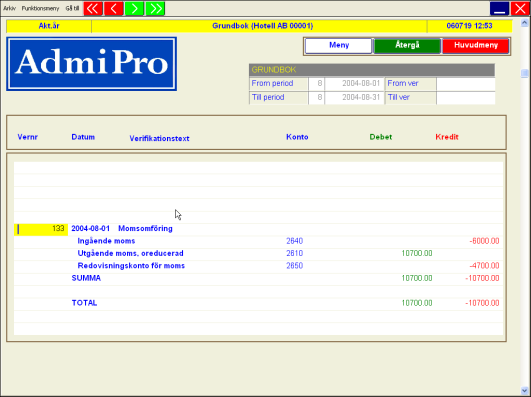Image resolution: width=531 pixels, height=397 pixels.
Task: Click the debit amount on Utgående moms row
Action: [417, 253]
